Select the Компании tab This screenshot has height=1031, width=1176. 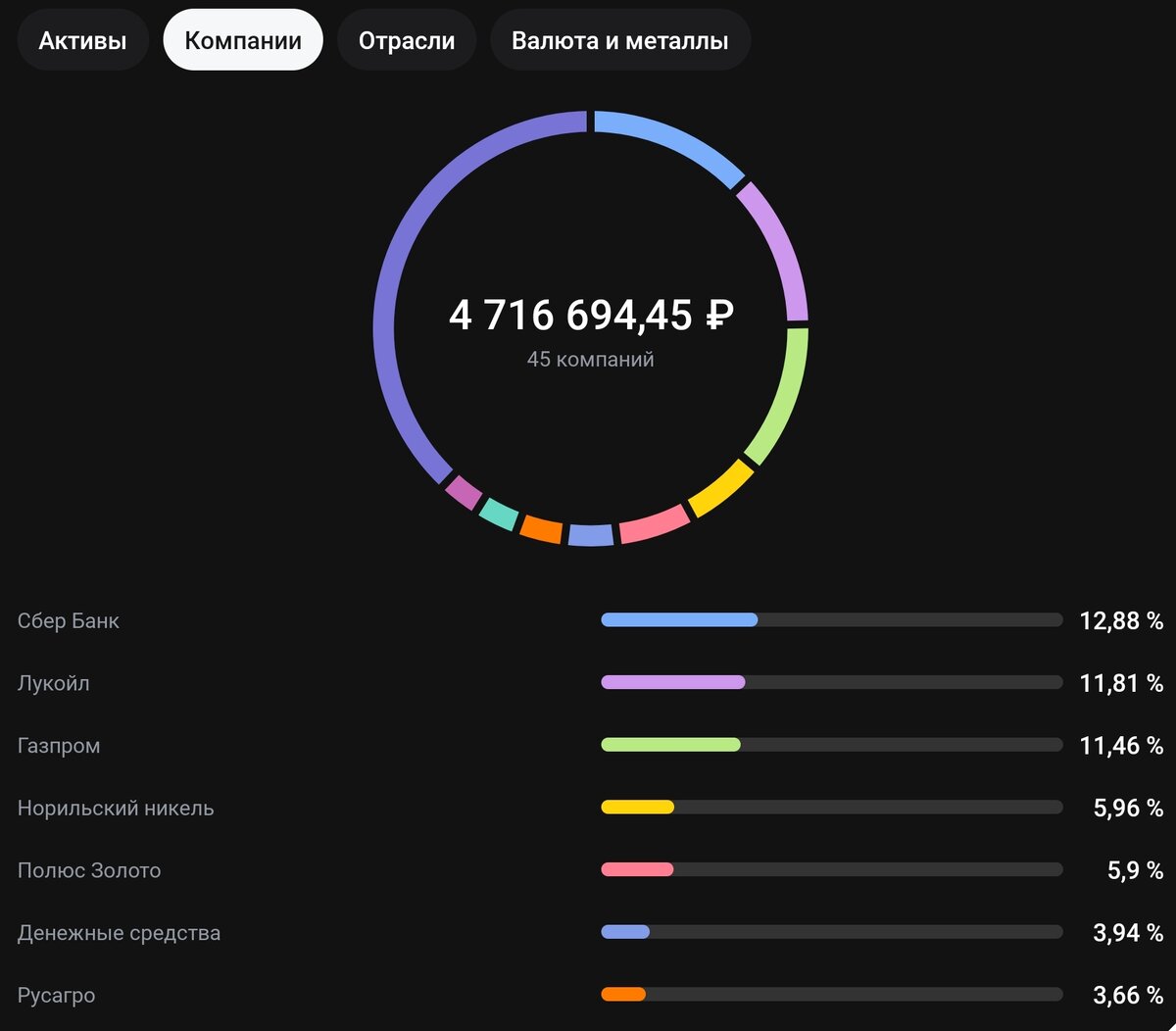(242, 41)
